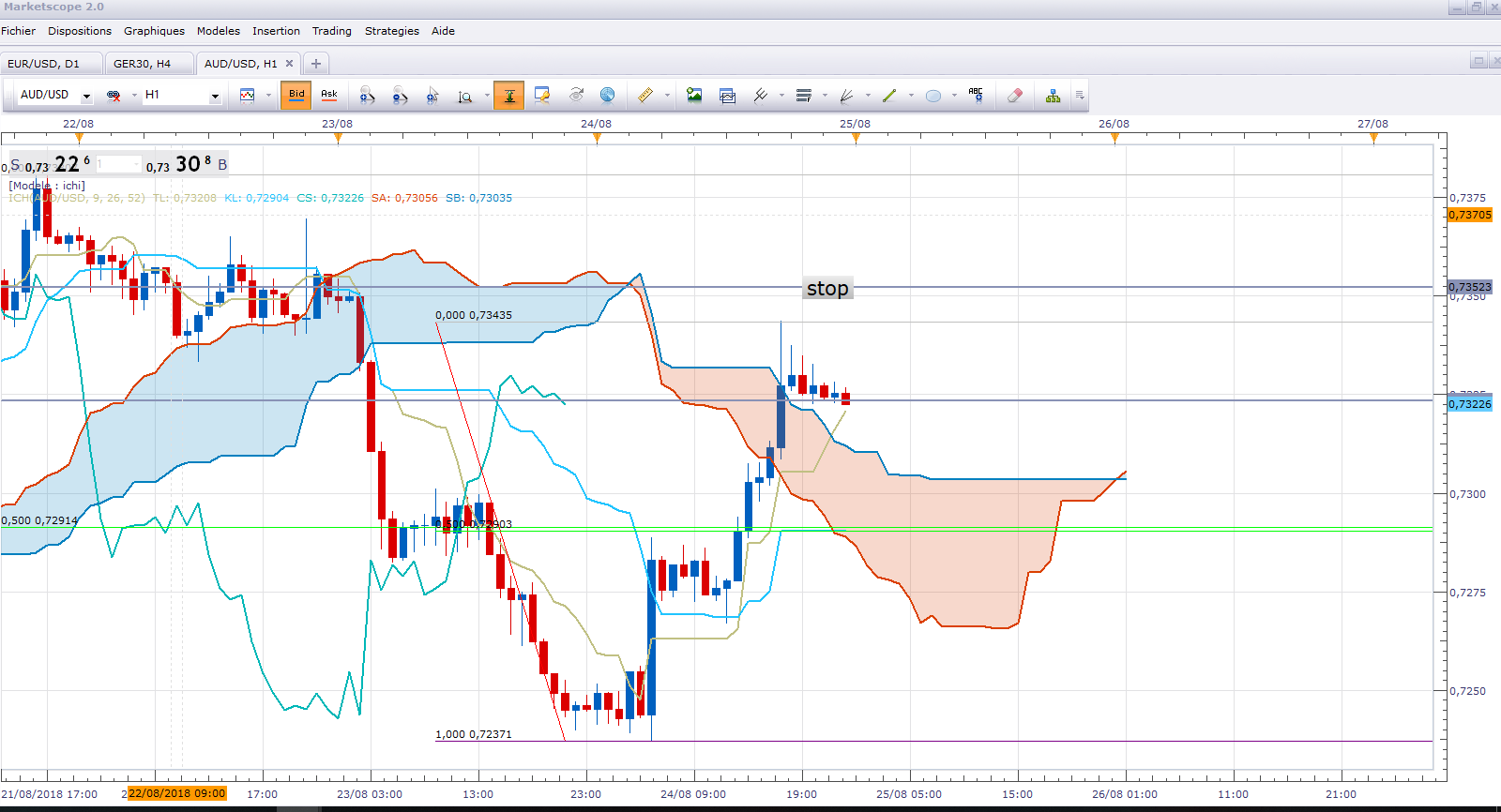Select the Andrews pitchfork tool
Screen dimensions: 1501x812
pos(761,96)
